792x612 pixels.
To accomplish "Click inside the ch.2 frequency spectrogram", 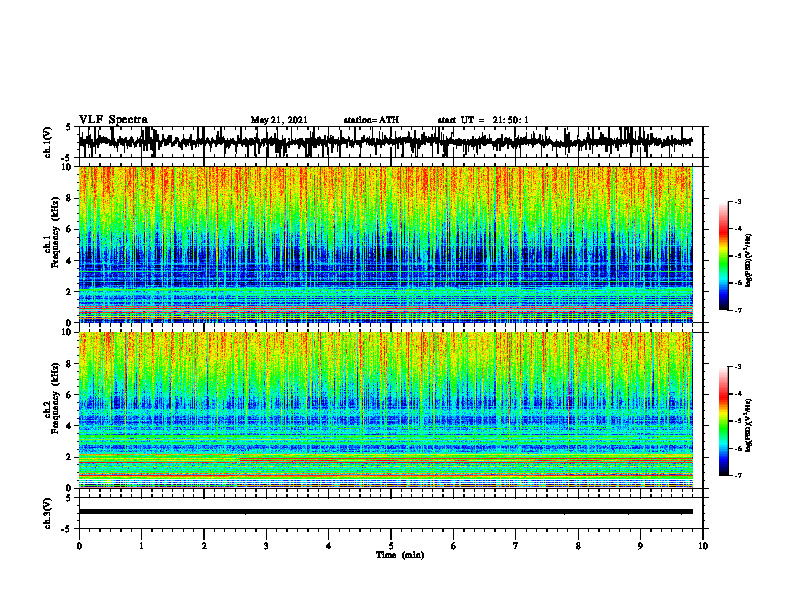I will [x=385, y=410].
